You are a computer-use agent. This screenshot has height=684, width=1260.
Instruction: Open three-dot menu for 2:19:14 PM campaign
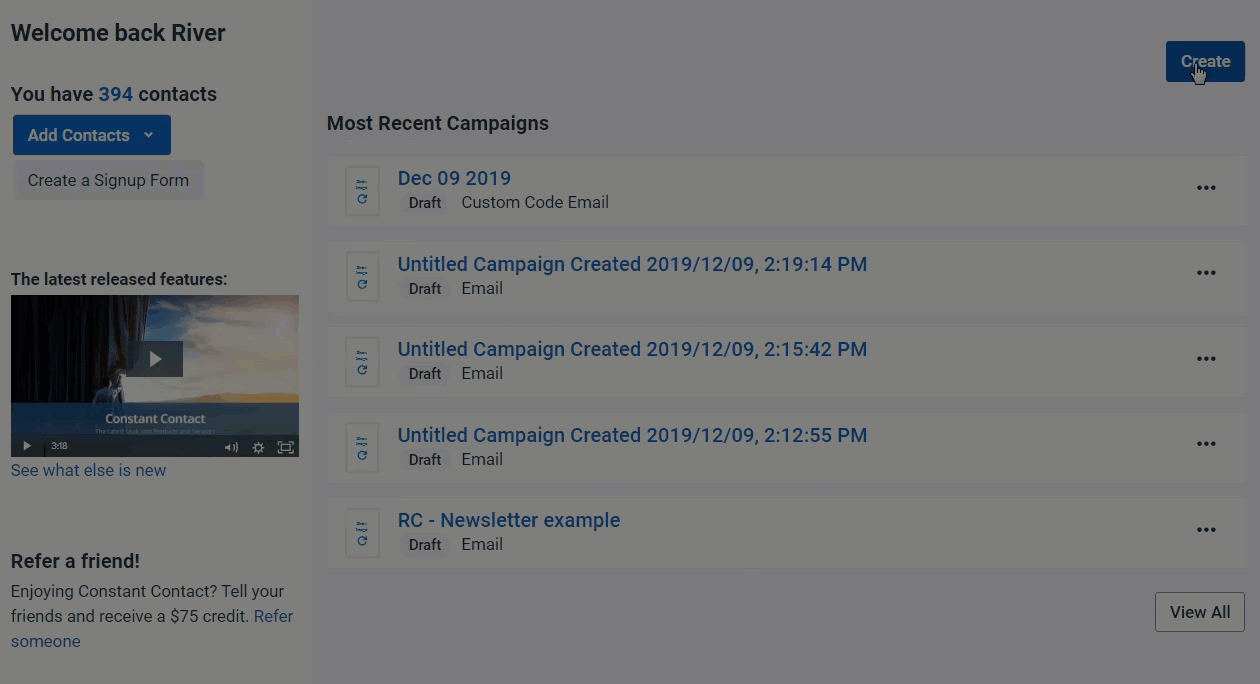pos(1206,273)
